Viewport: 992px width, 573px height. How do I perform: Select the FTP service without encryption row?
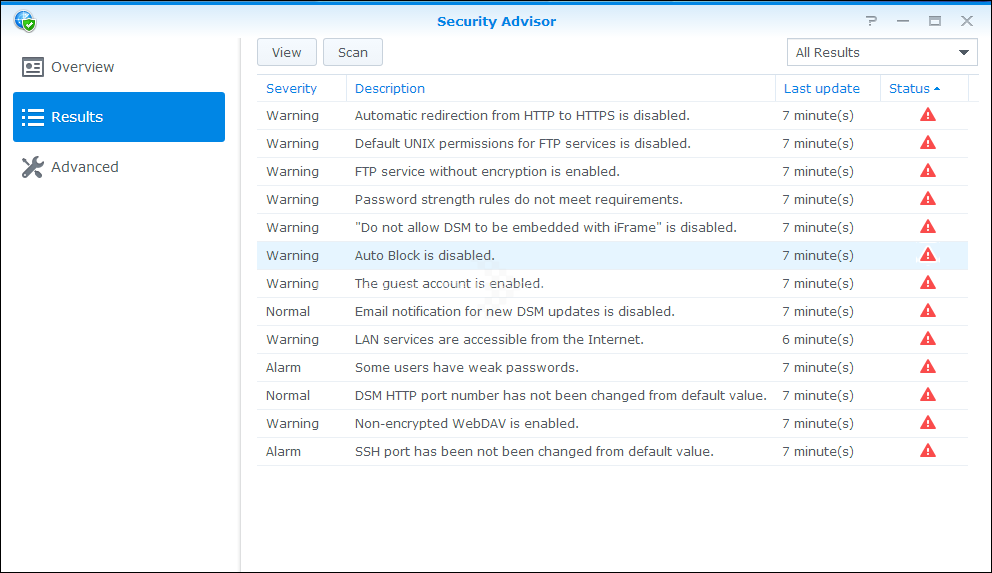tap(487, 171)
